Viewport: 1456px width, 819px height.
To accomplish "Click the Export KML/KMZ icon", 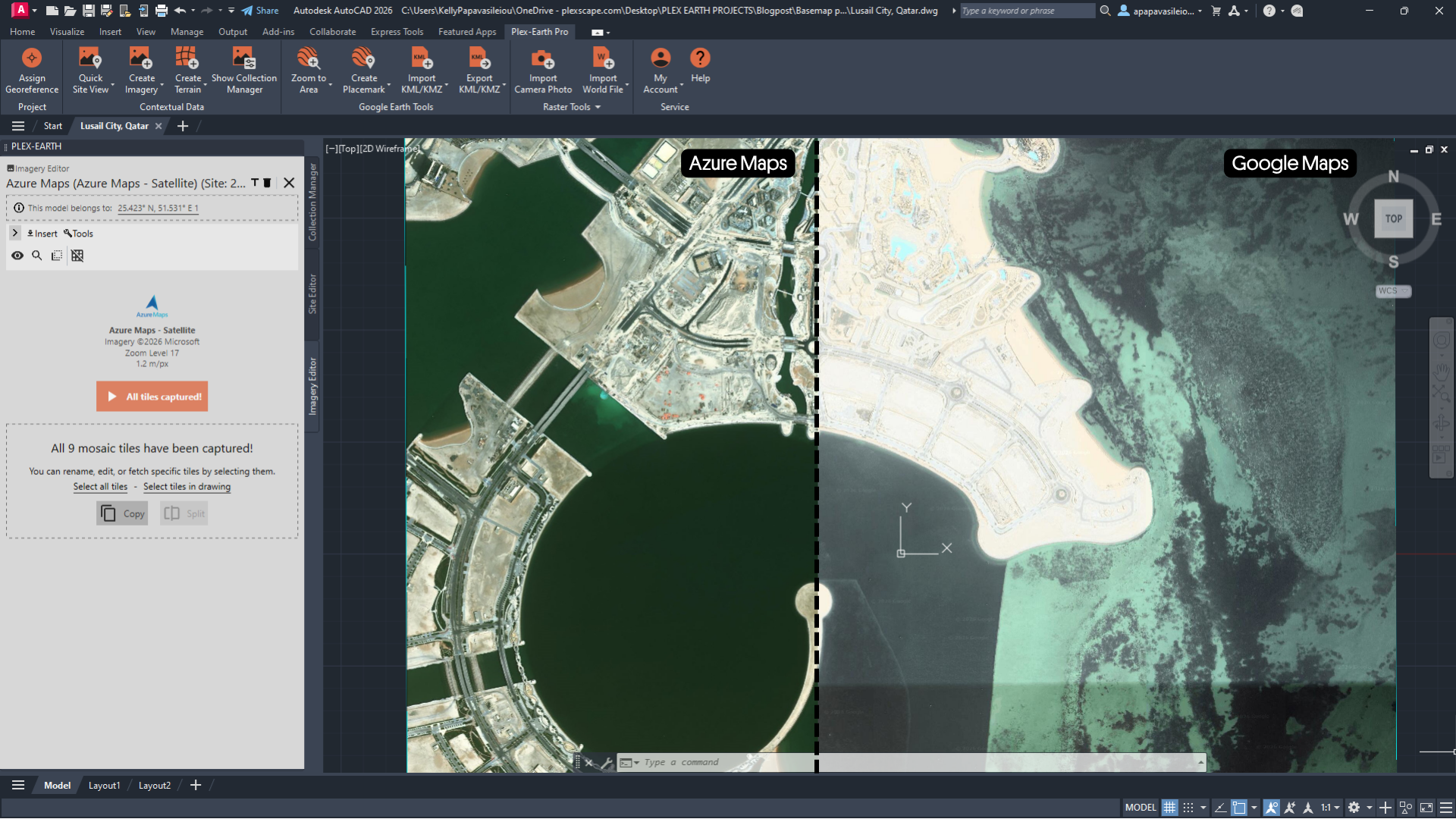I will [479, 58].
